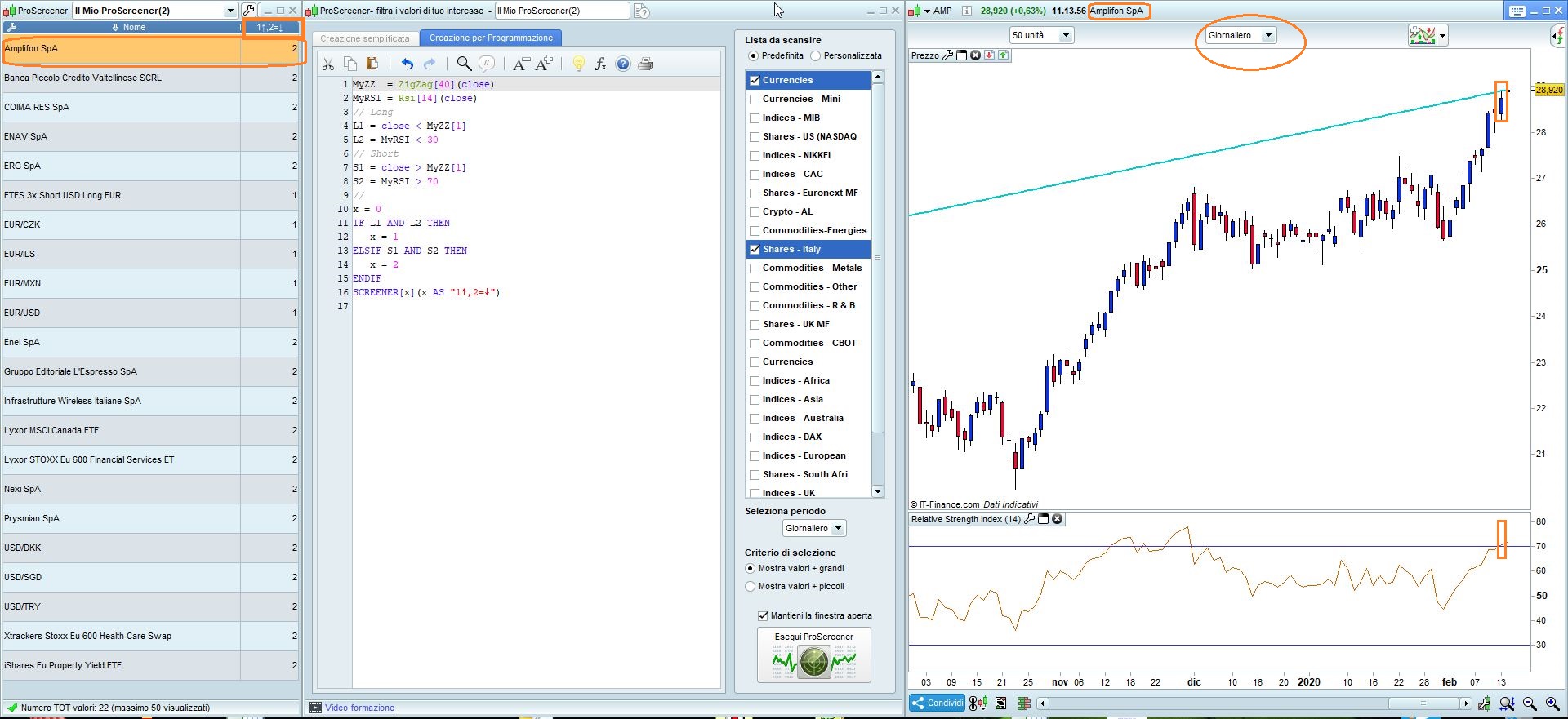1568x719 pixels.
Task: Decrease the editor font size
Action: (521, 64)
